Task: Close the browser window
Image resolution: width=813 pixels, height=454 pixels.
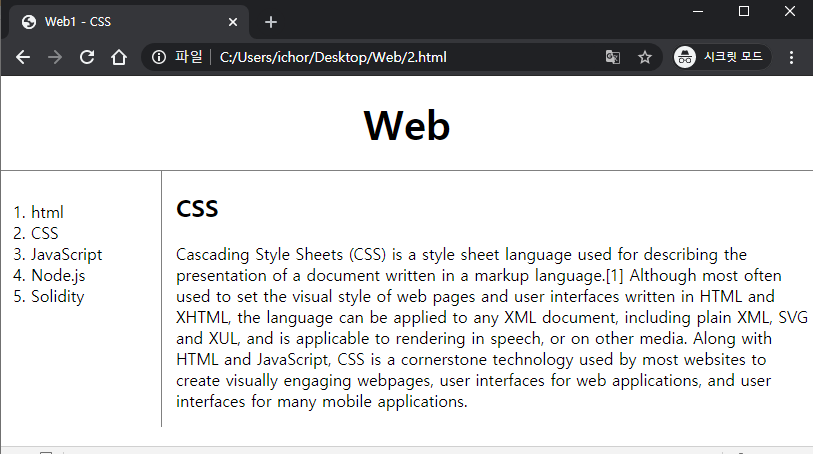Action: pyautogui.click(x=790, y=11)
